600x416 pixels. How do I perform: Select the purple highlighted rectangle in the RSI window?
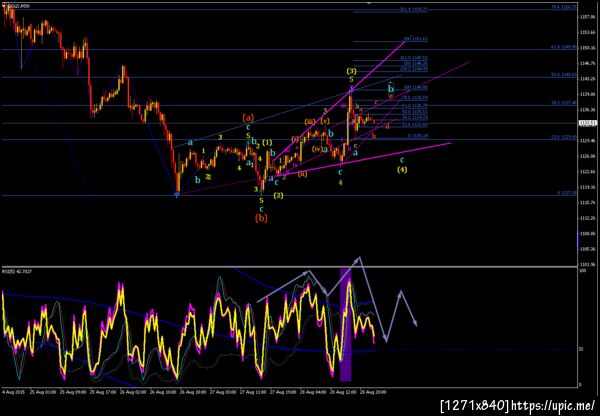point(346,325)
